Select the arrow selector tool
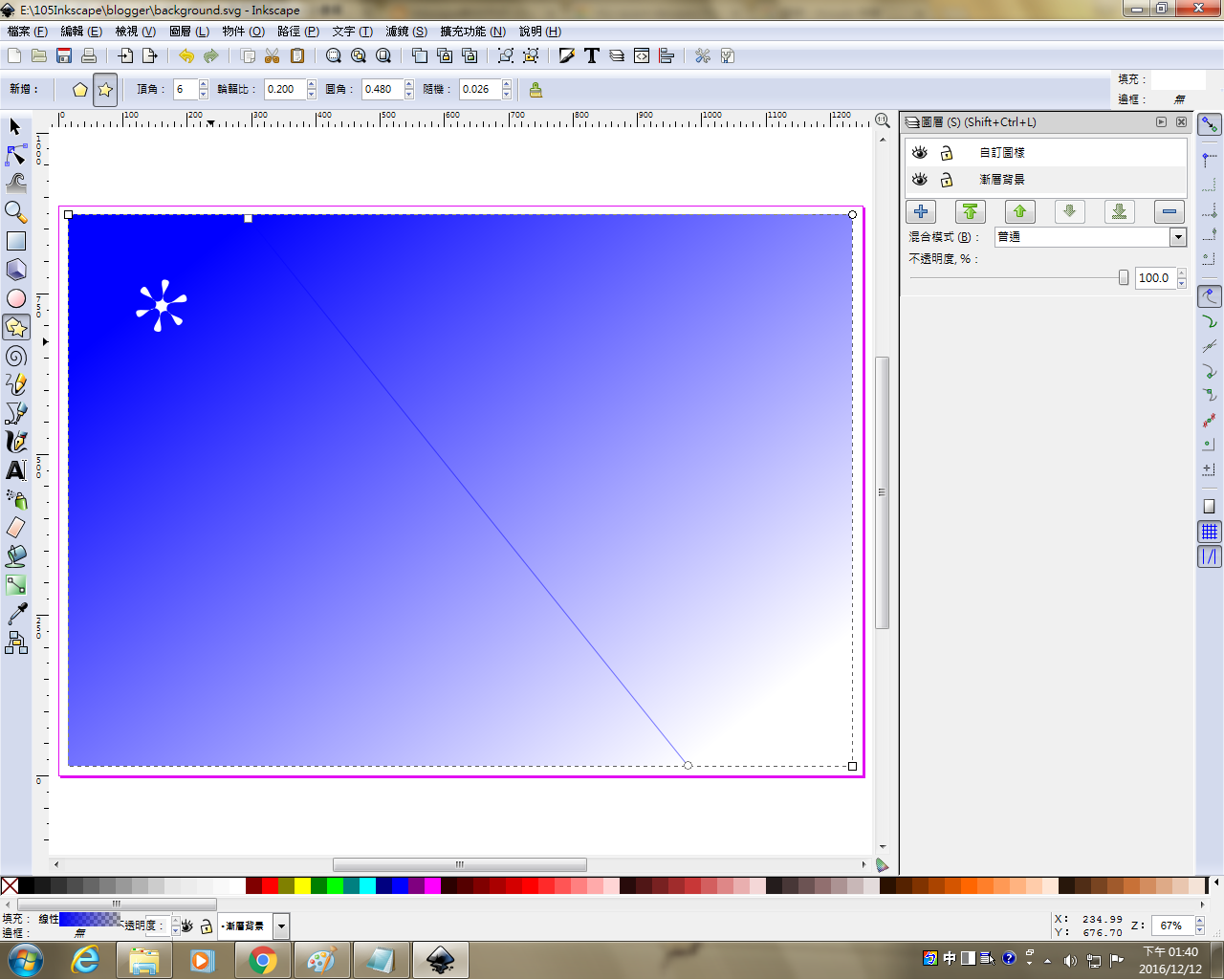Screen dimensions: 1224x980 coord(15,126)
